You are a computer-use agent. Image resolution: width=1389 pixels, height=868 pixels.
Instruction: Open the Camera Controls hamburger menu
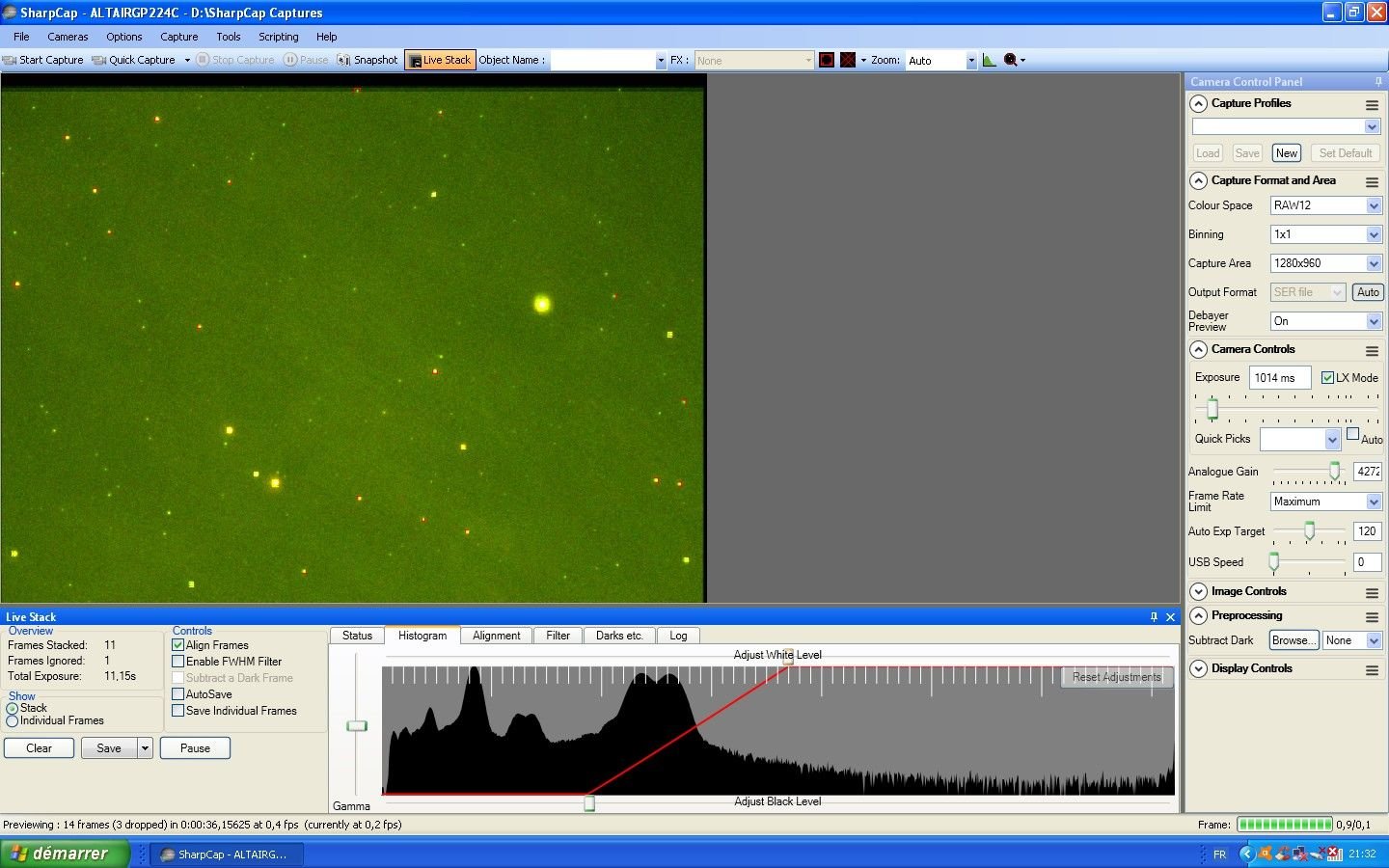point(1372,350)
